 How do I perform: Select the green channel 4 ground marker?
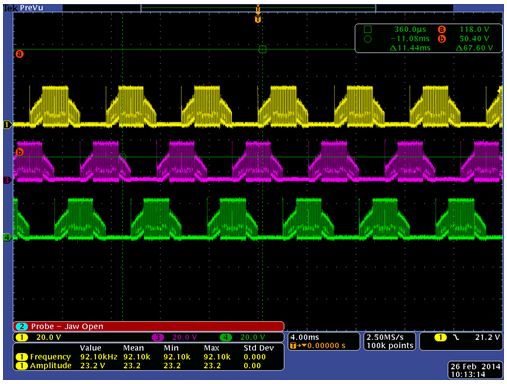coord(7,237)
